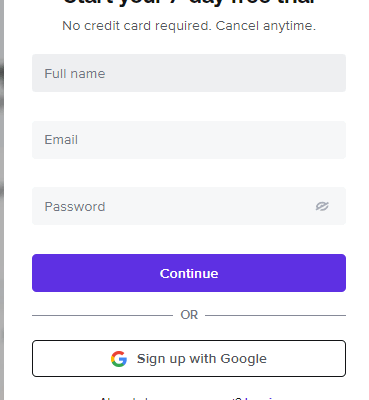The width and height of the screenshot is (369, 400).
Task: Click the Sign up with Google text label
Action: pyautogui.click(x=202, y=359)
